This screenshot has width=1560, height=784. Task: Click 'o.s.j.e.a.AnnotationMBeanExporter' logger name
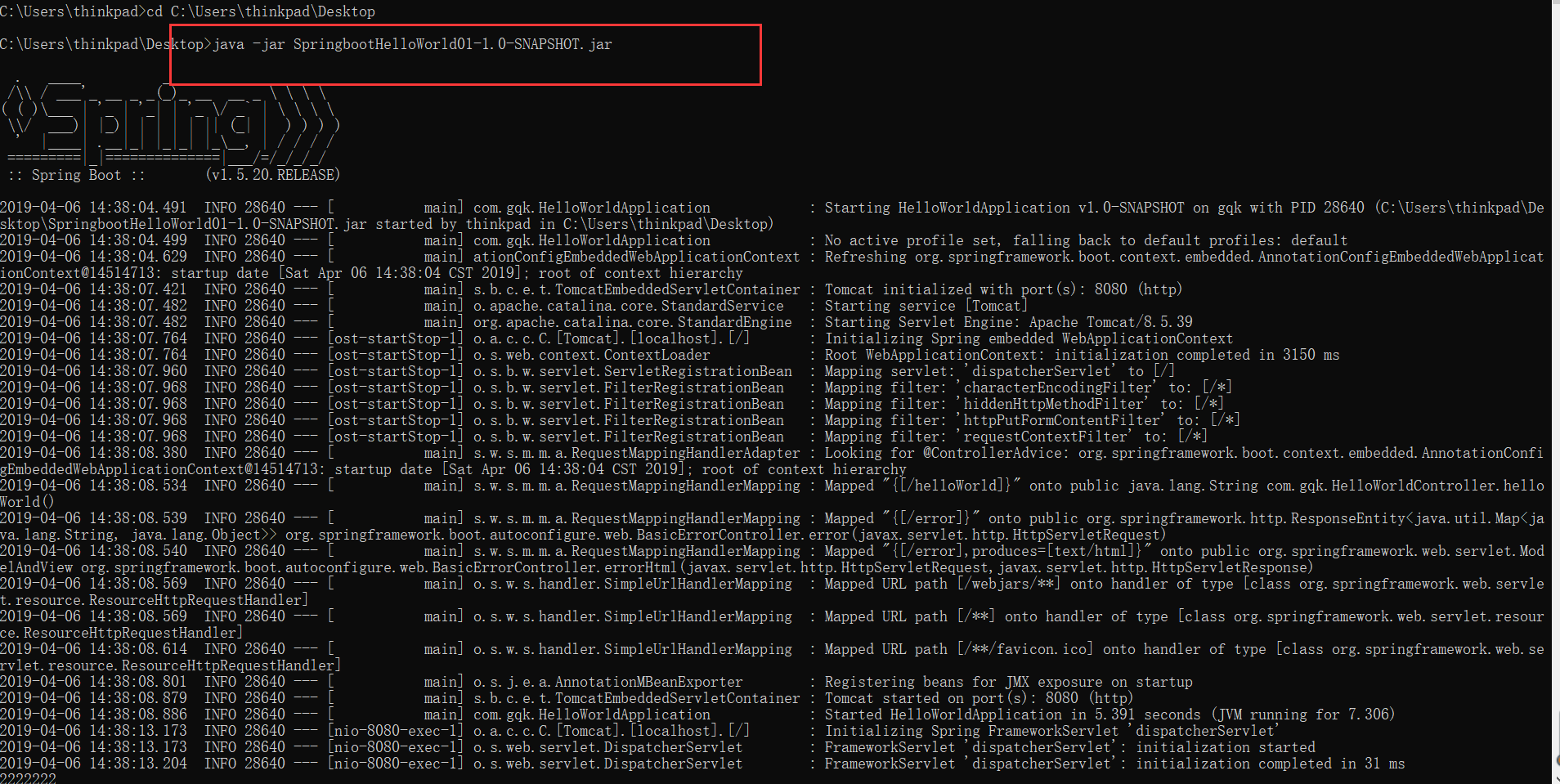click(x=607, y=682)
